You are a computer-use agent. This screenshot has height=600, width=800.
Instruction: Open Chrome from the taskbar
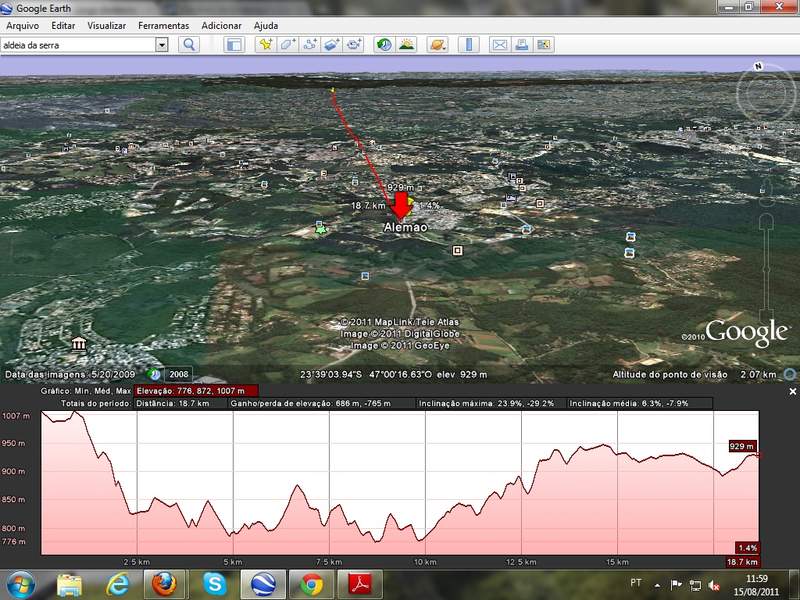311,585
